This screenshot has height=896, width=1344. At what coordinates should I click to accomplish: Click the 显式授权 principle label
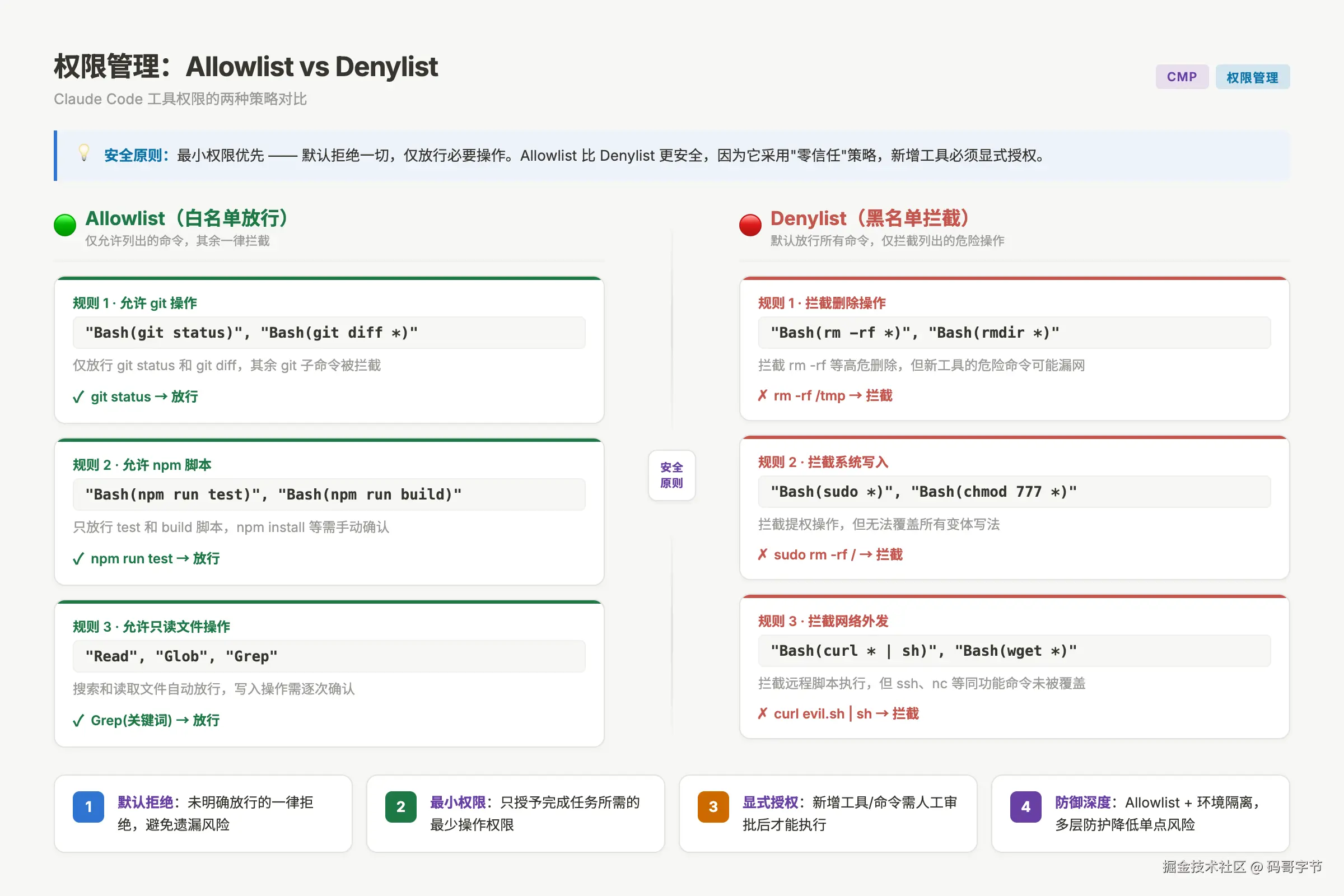coord(771,802)
